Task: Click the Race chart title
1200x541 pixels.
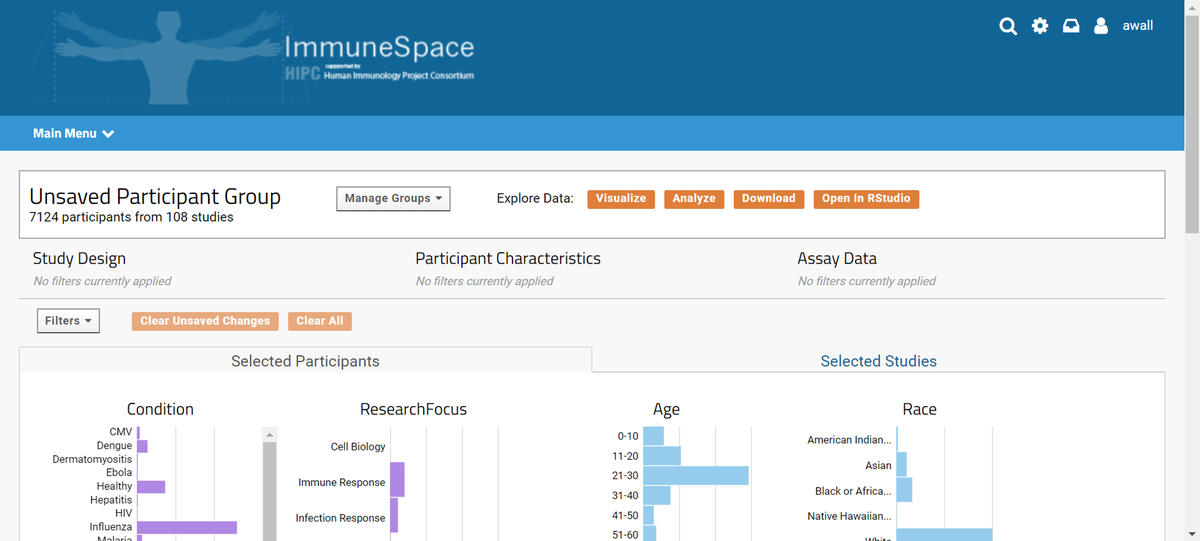Action: 919,409
